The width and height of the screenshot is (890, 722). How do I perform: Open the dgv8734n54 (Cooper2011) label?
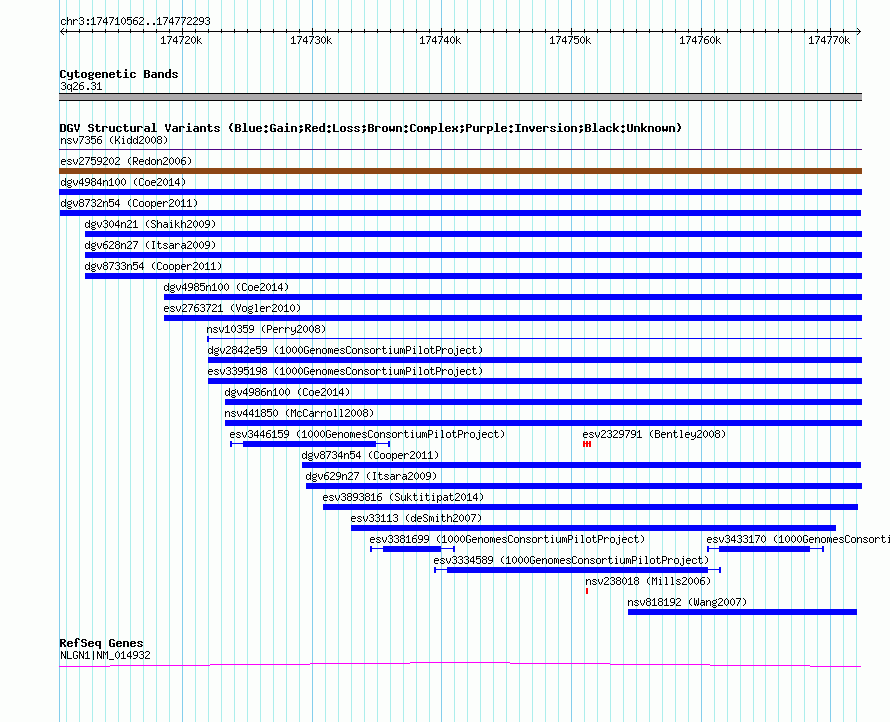(x=370, y=455)
